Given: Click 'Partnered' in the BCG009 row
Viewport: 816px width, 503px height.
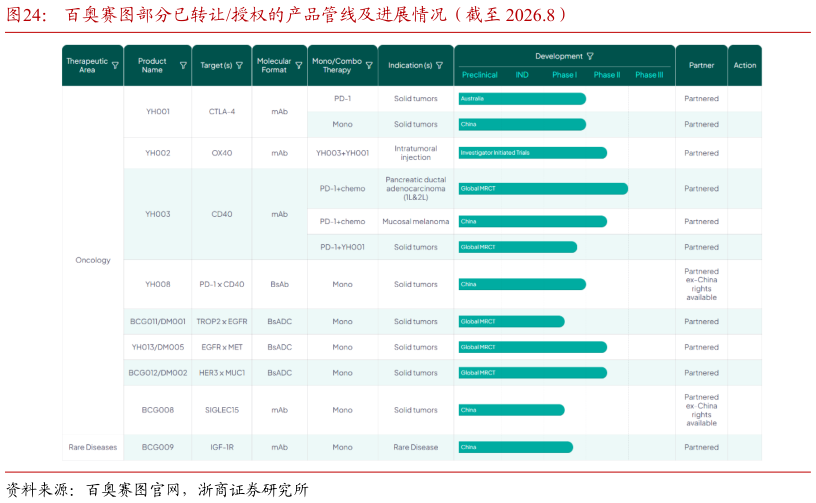Looking at the screenshot, I should tap(702, 447).
